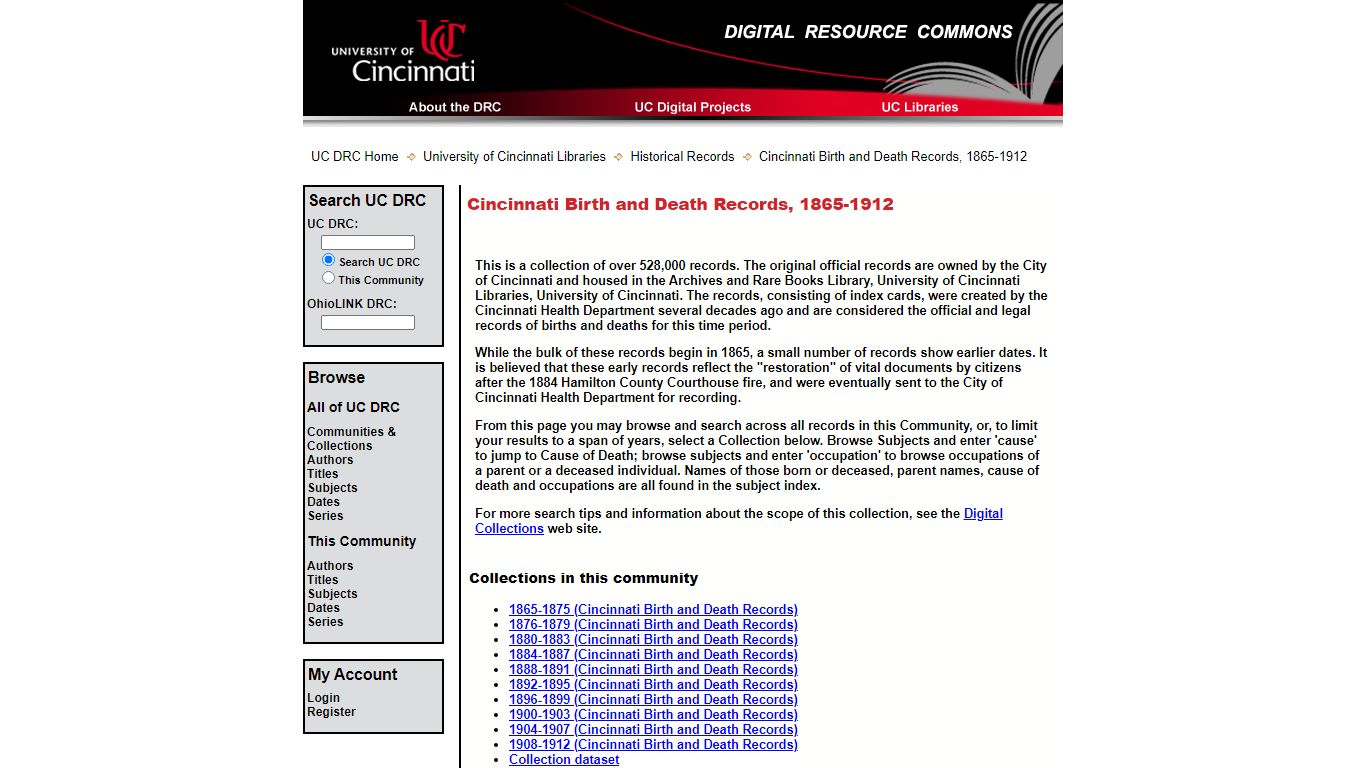
Task: Open the 1884-1887 records collection
Action: [x=653, y=654]
